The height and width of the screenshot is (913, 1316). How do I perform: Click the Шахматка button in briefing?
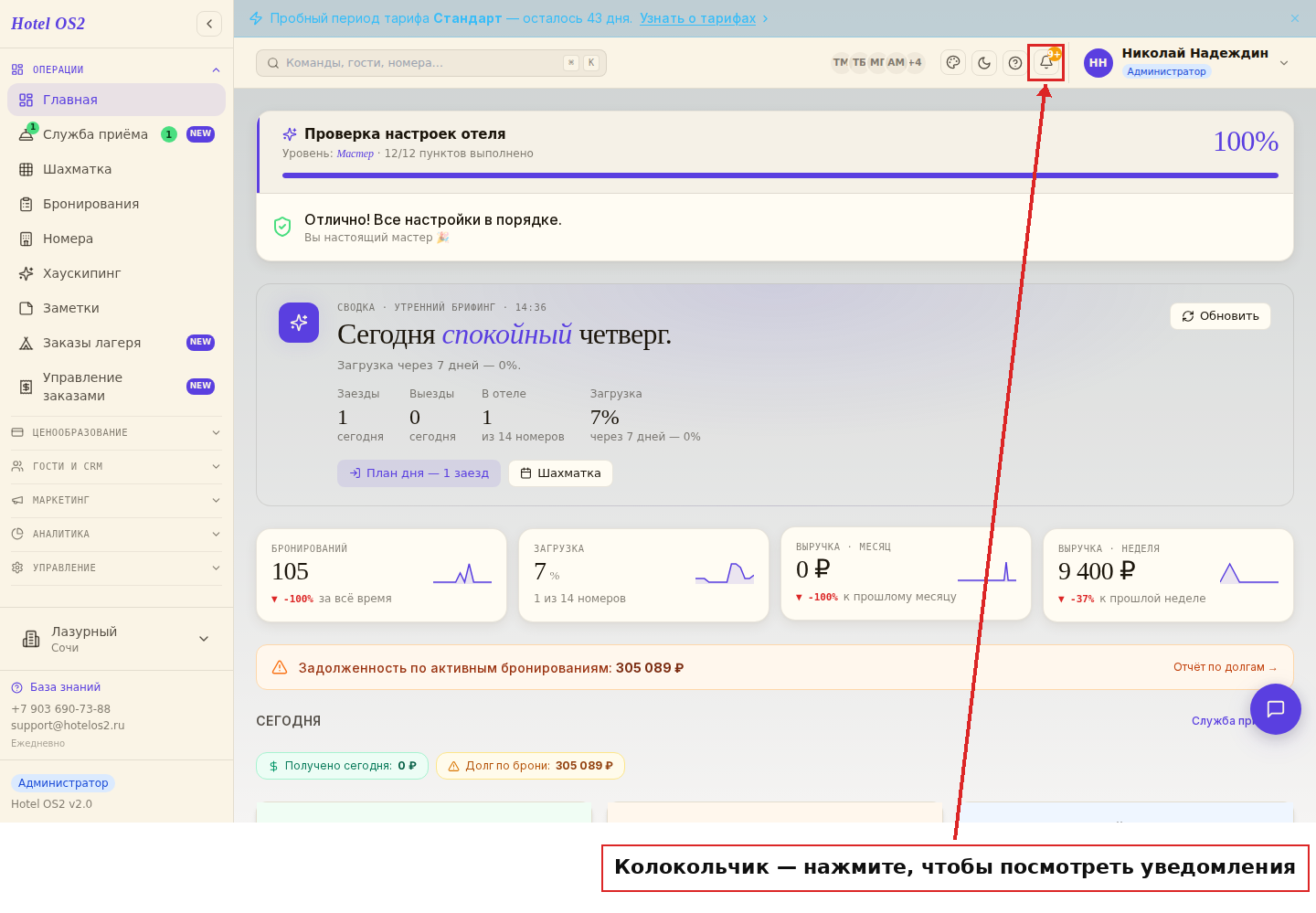click(560, 473)
